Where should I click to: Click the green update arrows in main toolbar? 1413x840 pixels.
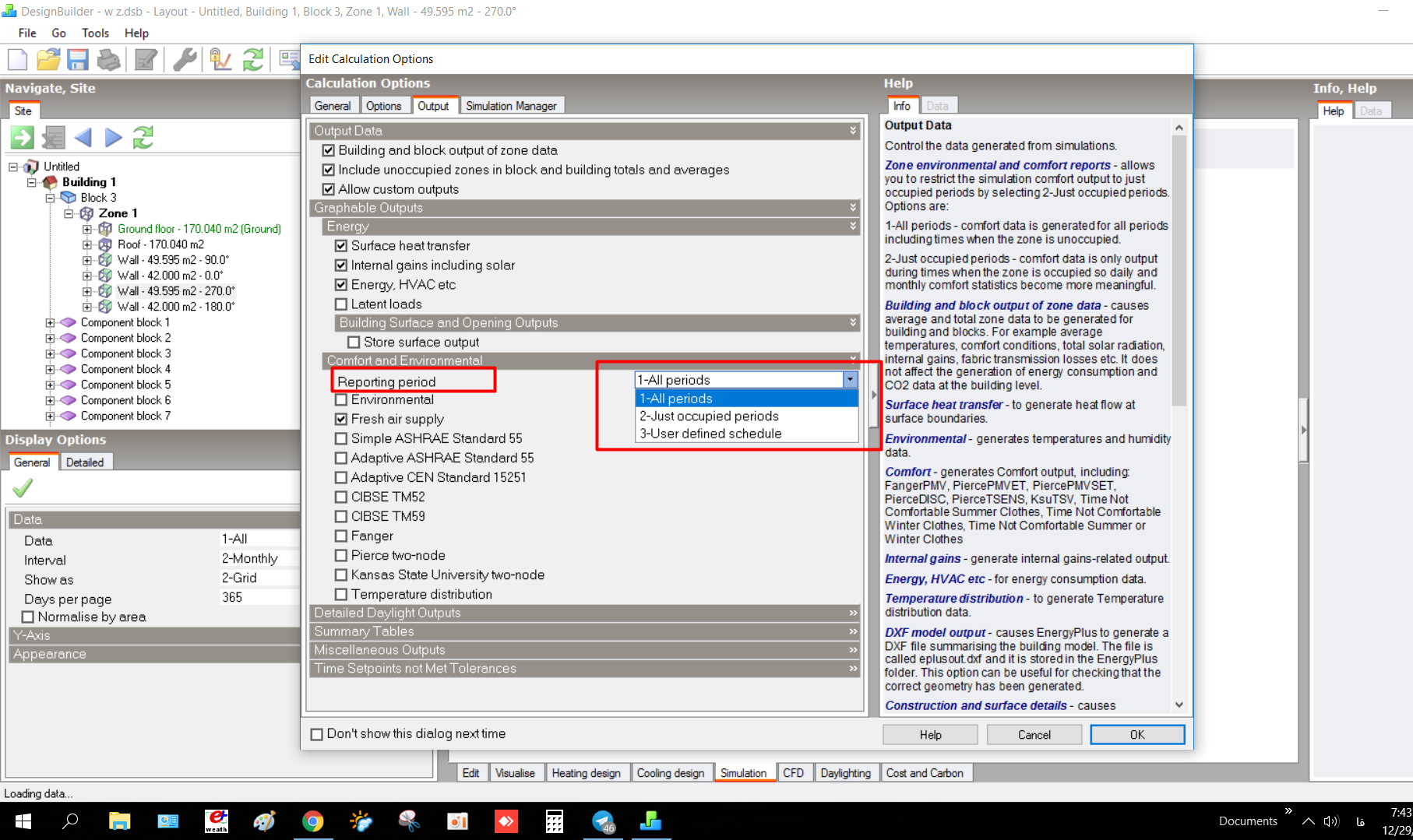click(x=253, y=60)
